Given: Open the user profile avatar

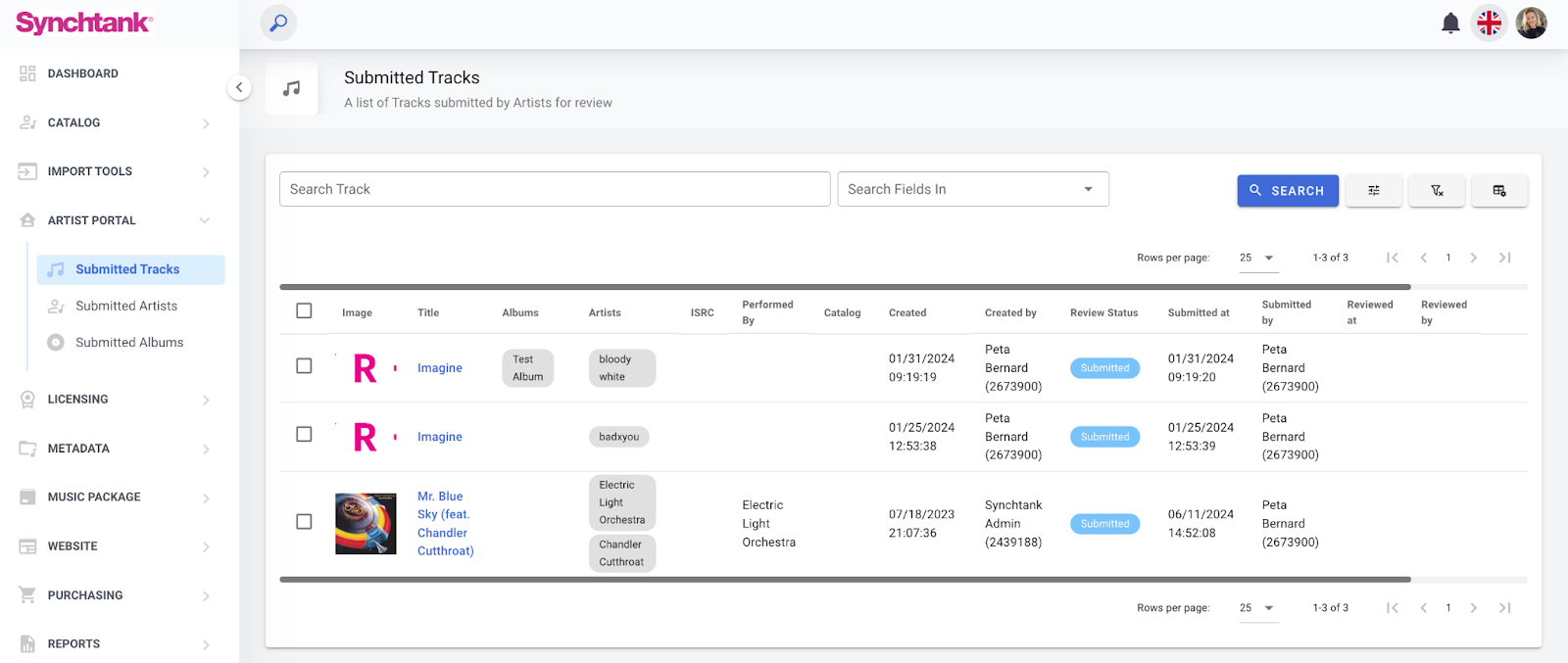Looking at the screenshot, I should pos(1531,24).
